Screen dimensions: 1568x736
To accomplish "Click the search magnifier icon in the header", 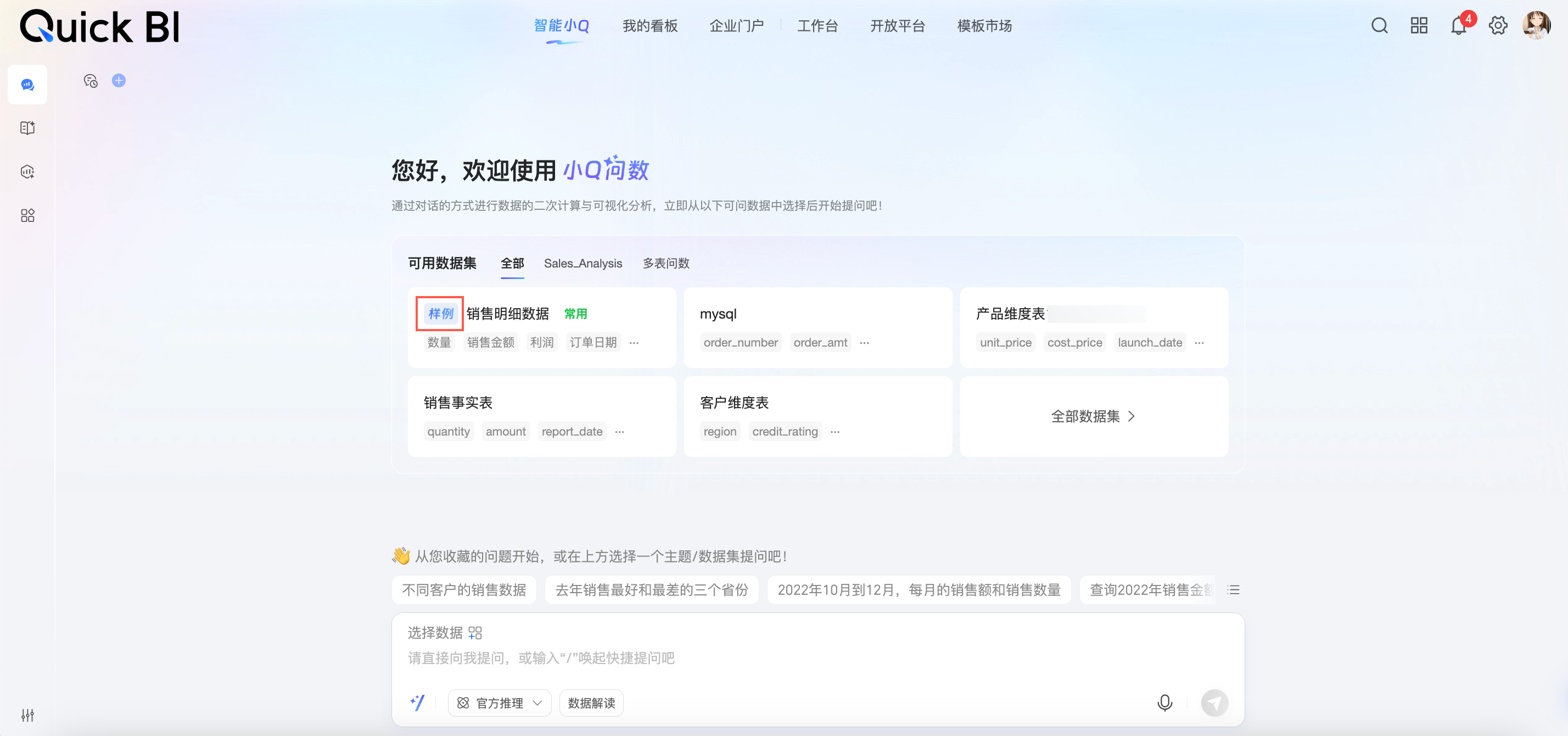I will 1379,26.
